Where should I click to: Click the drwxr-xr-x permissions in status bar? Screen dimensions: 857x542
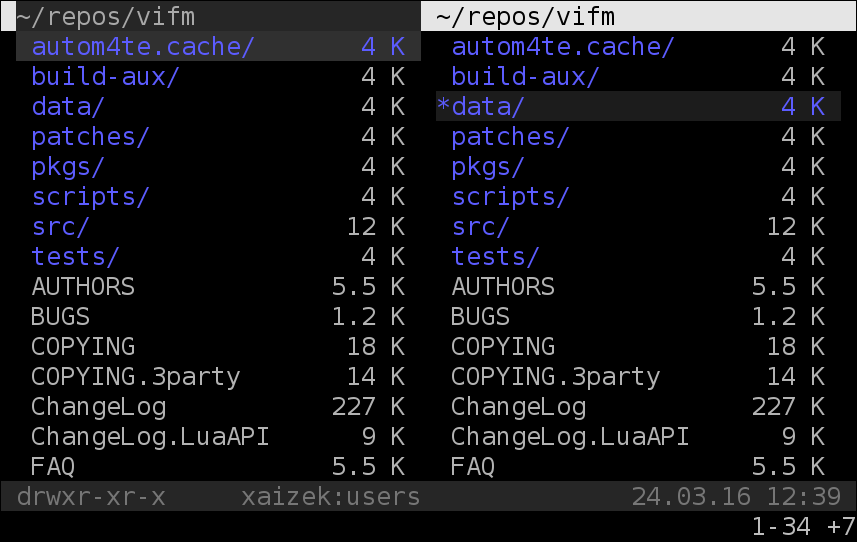91,497
